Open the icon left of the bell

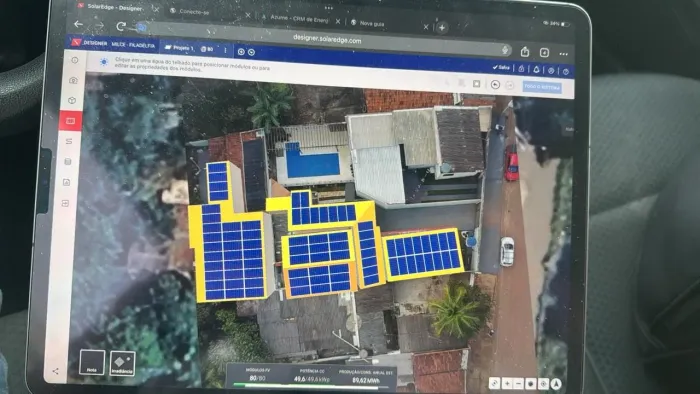click(x=521, y=68)
